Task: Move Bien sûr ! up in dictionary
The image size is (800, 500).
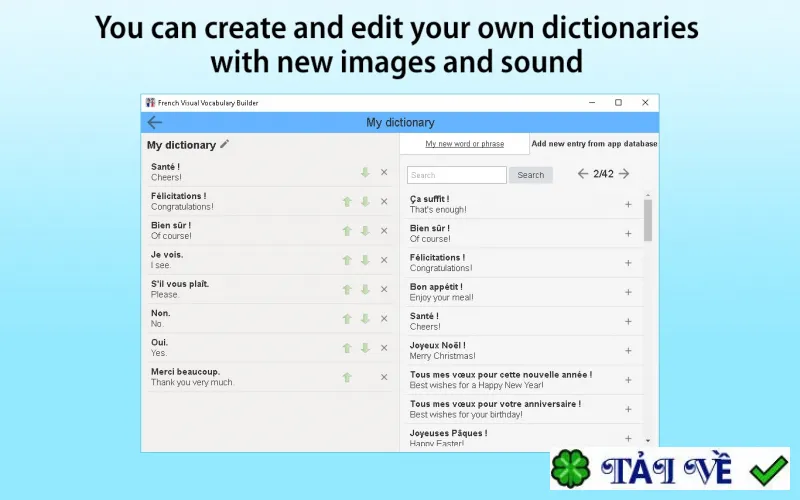Action: click(347, 231)
